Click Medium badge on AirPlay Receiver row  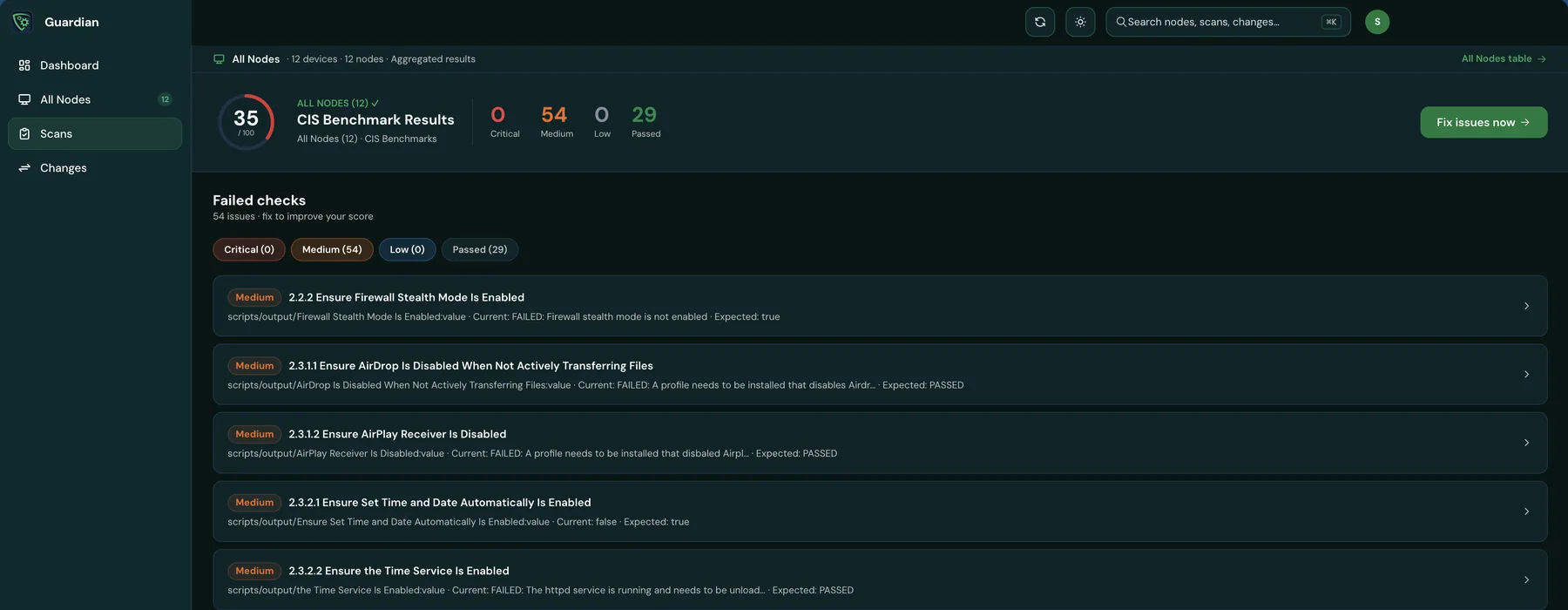(254, 434)
